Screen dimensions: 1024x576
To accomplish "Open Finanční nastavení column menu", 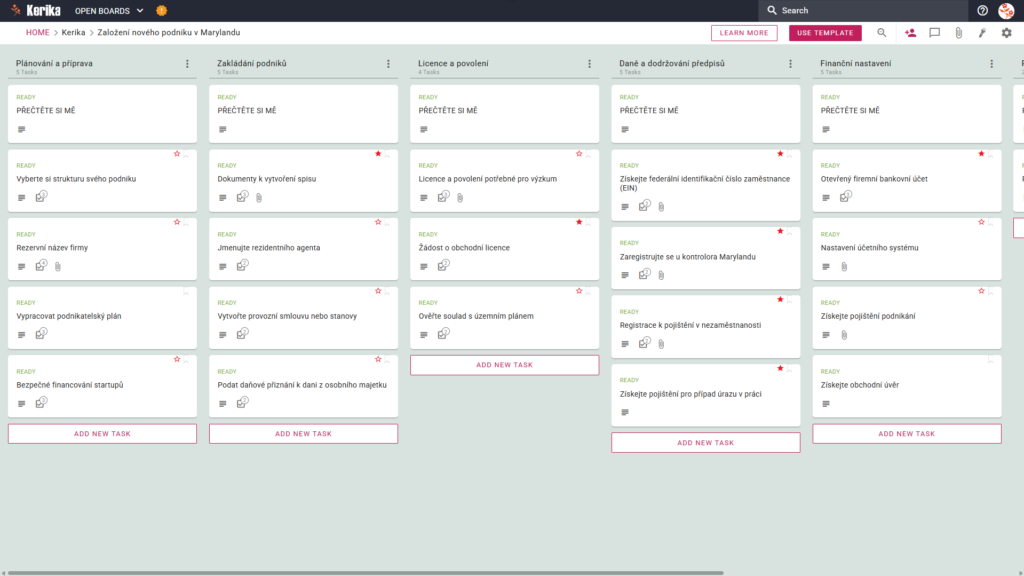I will coord(992,64).
